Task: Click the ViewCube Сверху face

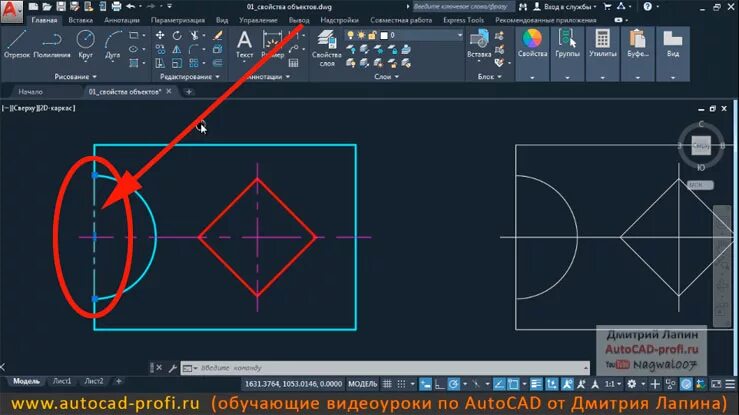Action: tap(701, 146)
